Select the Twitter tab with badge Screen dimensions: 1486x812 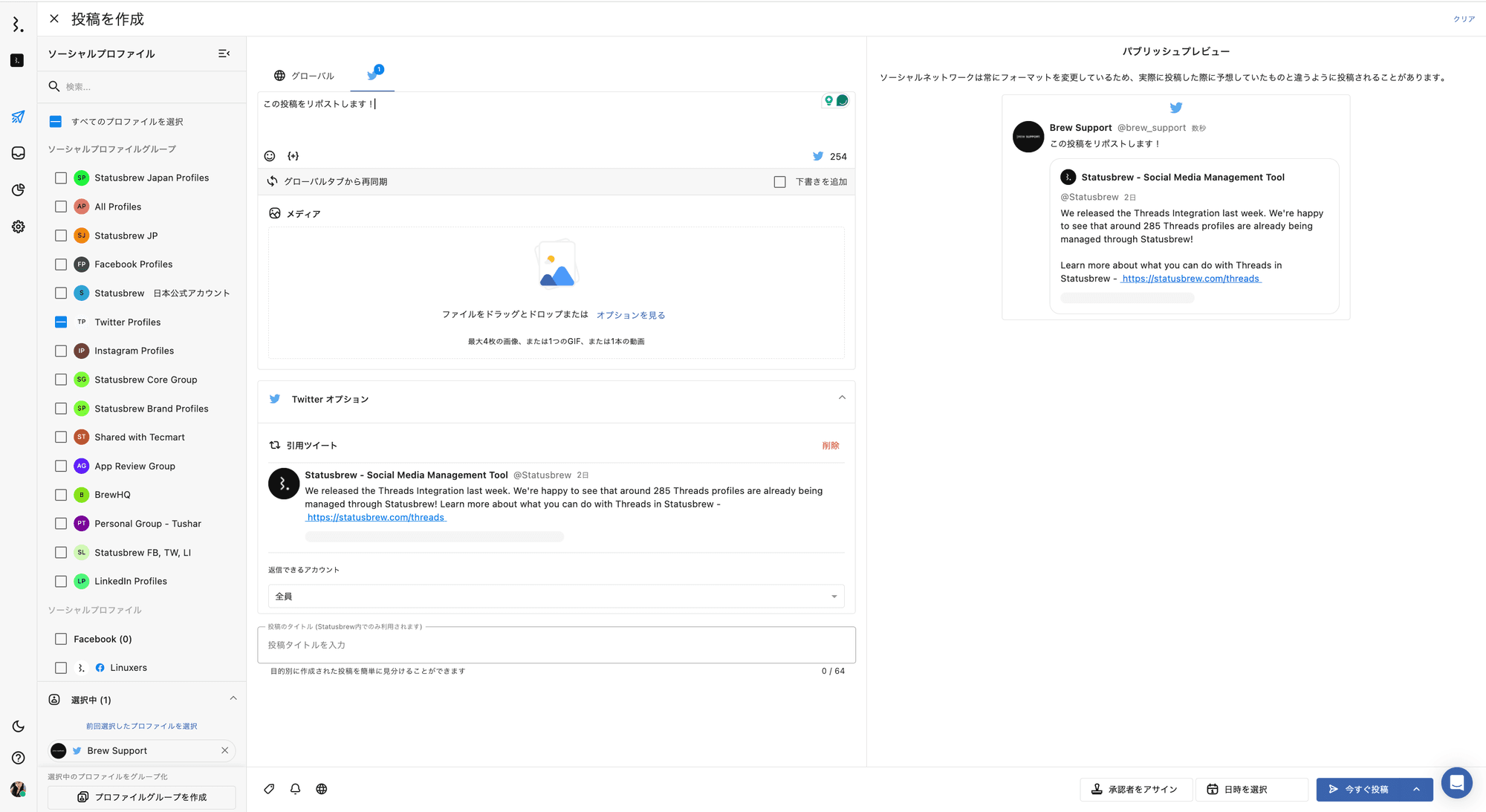pyautogui.click(x=373, y=74)
